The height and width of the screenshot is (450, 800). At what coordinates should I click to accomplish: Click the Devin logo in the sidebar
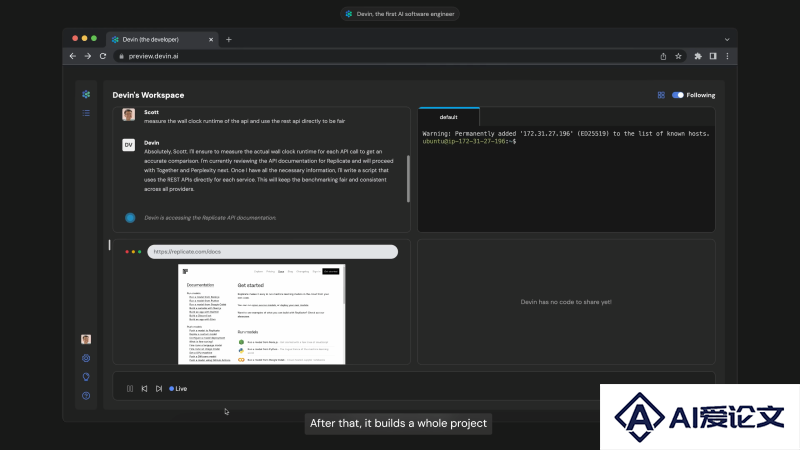[86, 94]
